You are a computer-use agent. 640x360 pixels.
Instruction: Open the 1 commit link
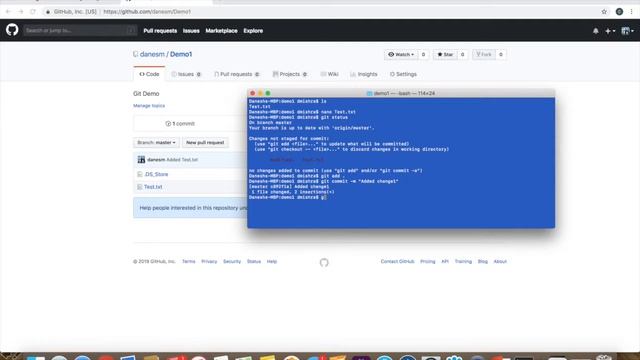click(x=180, y=124)
